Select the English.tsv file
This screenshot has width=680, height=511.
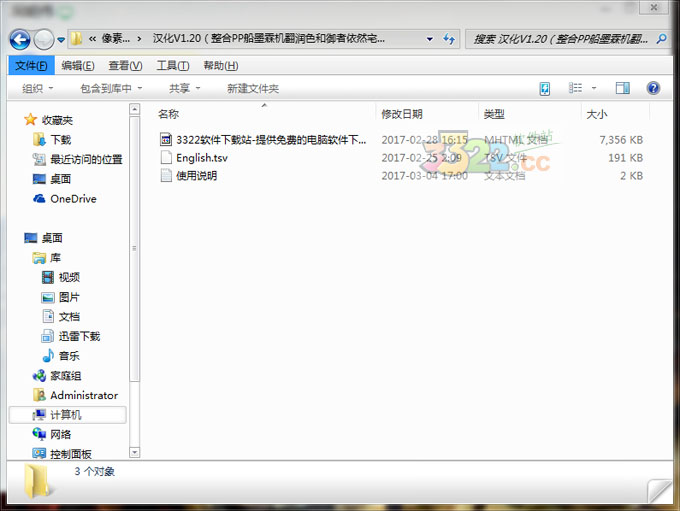tap(201, 158)
